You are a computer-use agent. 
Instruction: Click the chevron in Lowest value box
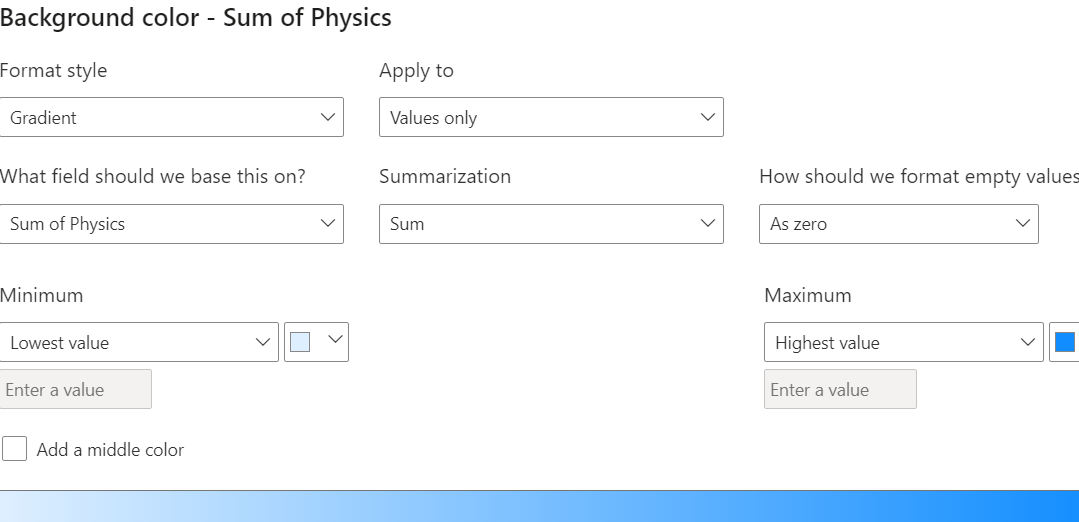263,342
